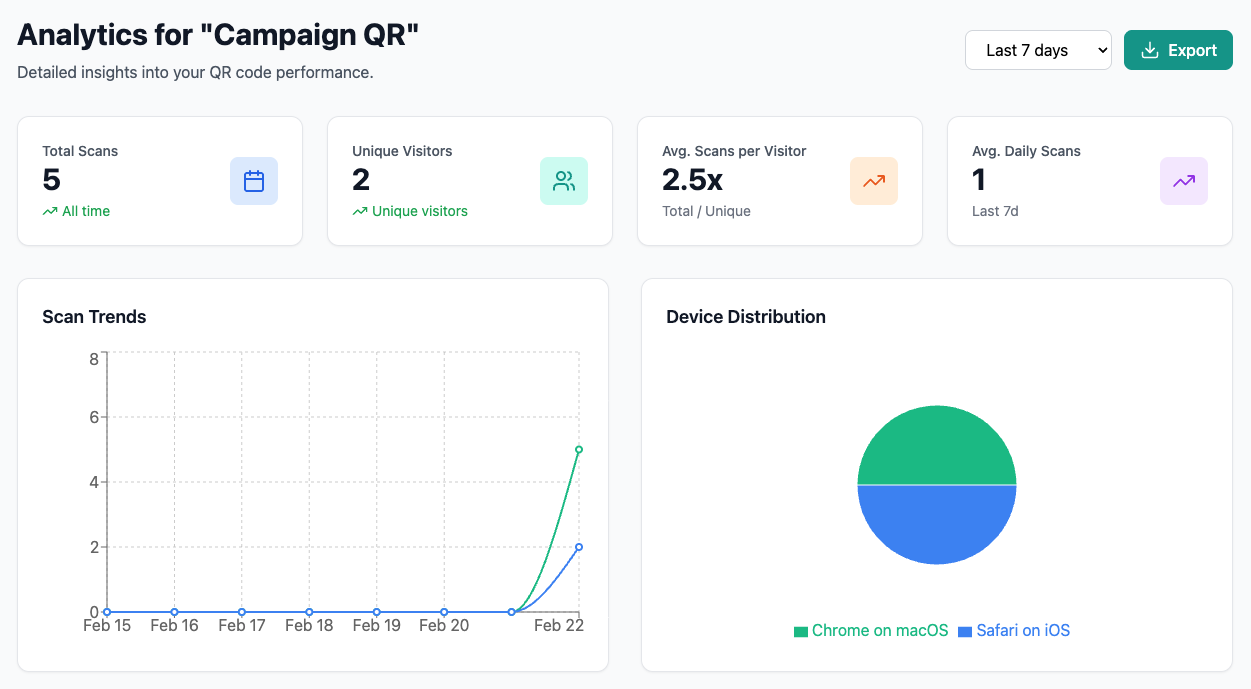The width and height of the screenshot is (1251, 689).
Task: Click the blue legend square for Safari on iOS
Action: [963, 630]
